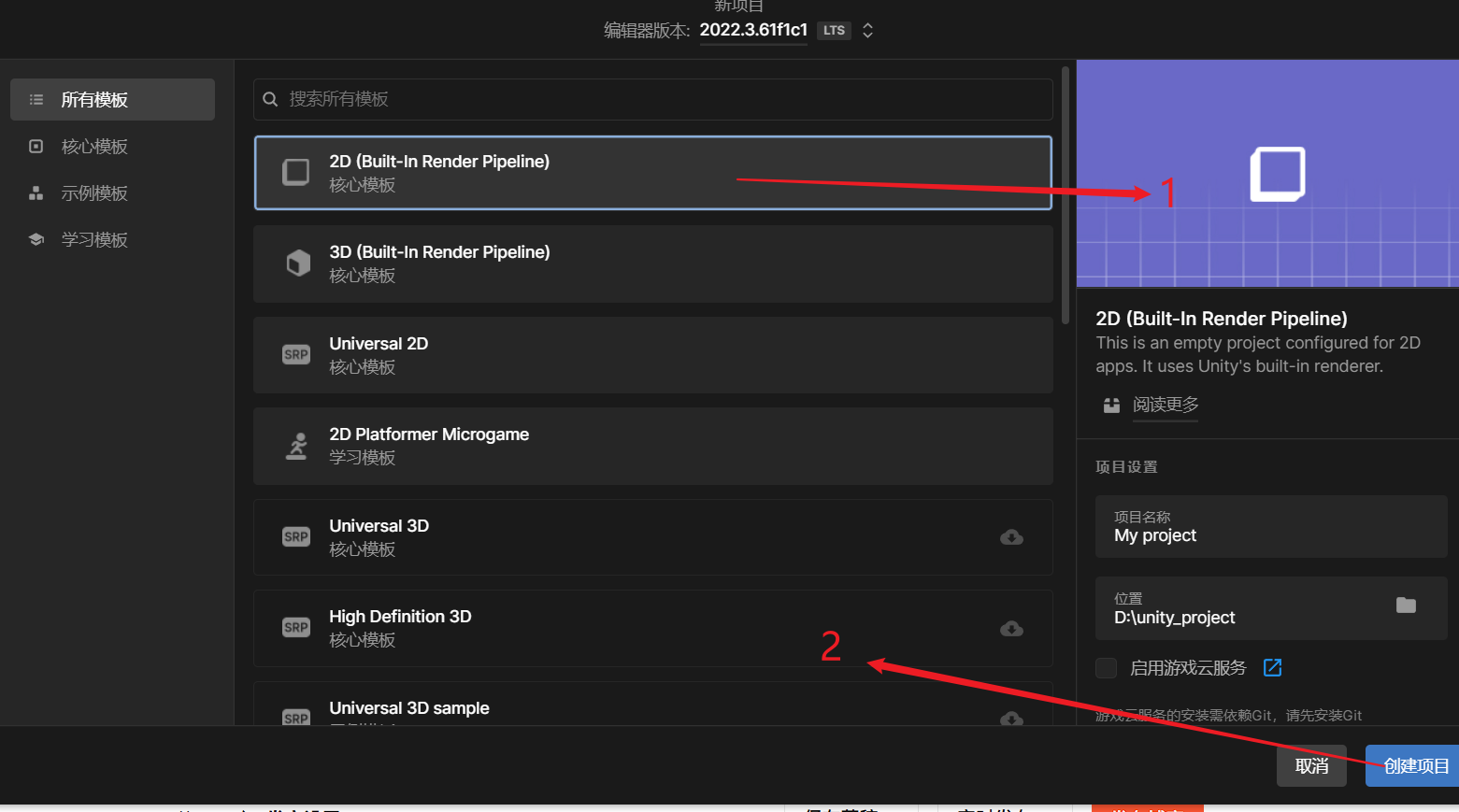Click the SRP icon of Universal 2D
This screenshot has height=812, width=1459.
pyautogui.click(x=296, y=354)
